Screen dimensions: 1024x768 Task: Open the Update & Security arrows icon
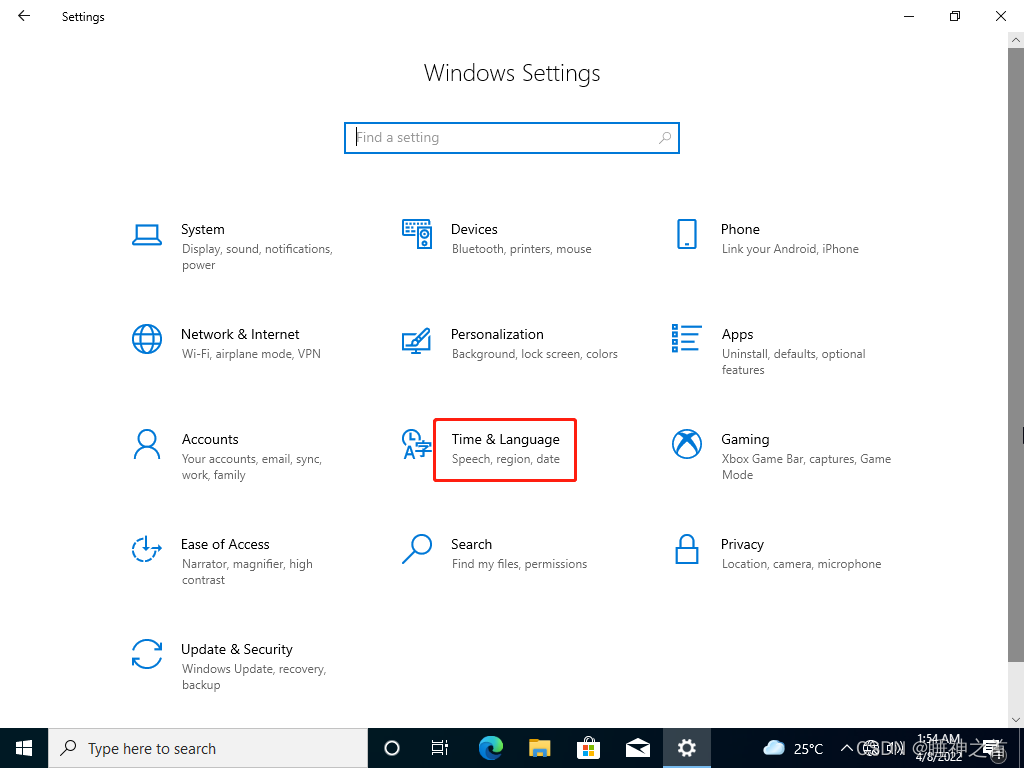147,654
